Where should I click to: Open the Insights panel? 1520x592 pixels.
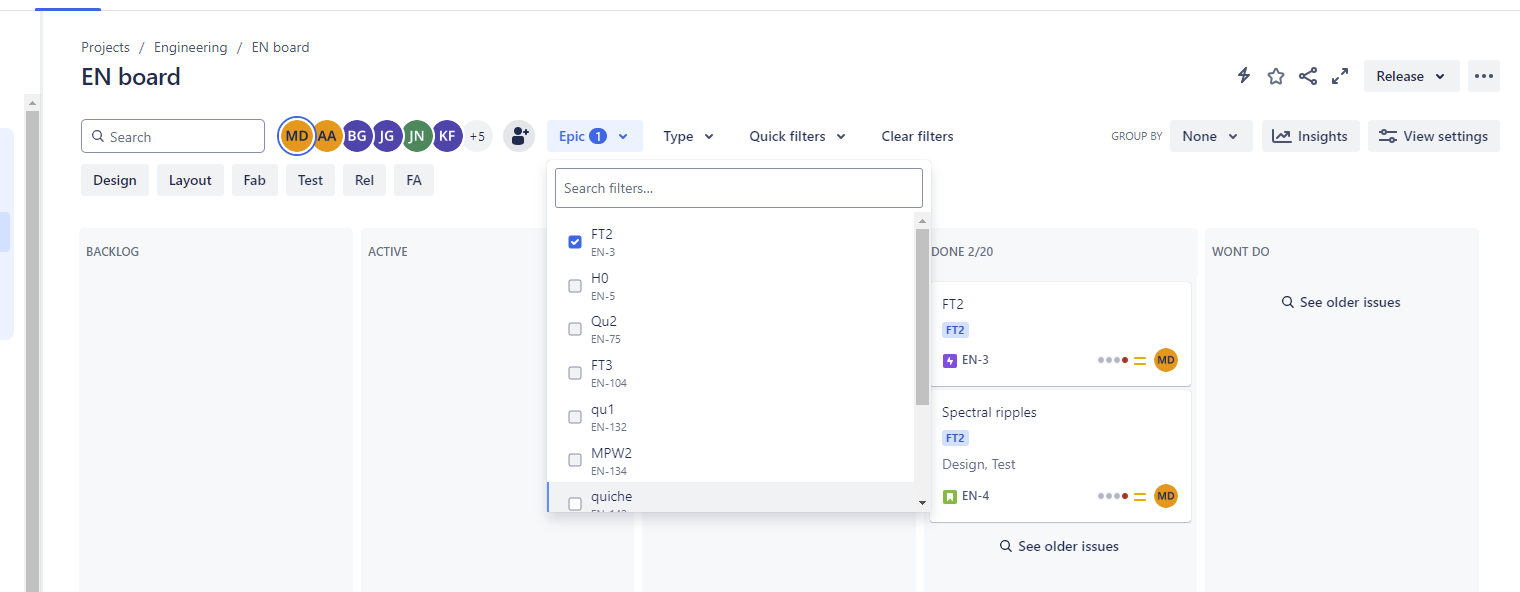pyautogui.click(x=1310, y=136)
